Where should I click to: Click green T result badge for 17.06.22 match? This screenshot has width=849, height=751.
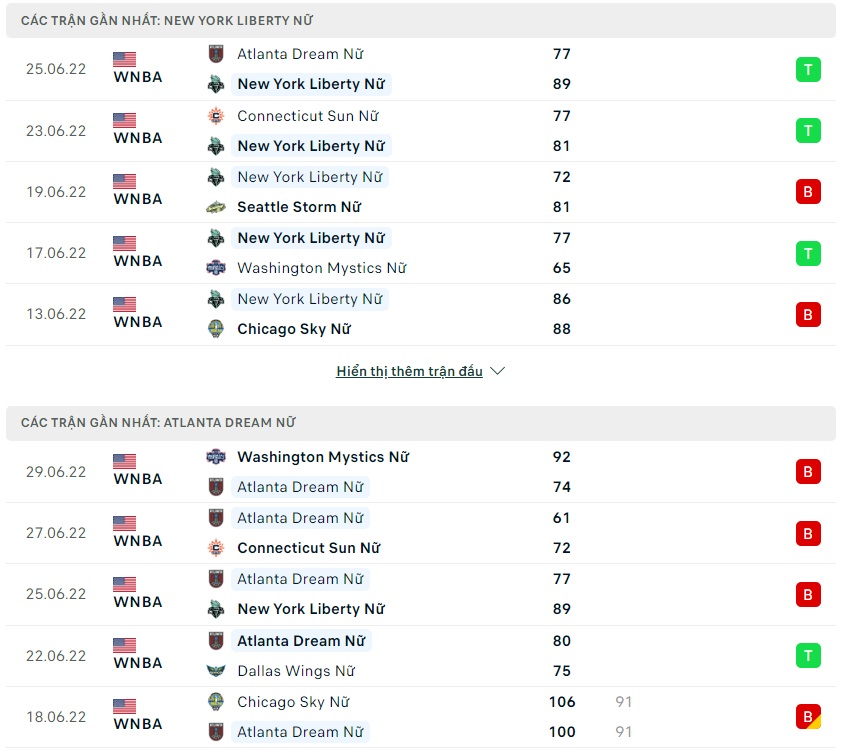coord(808,253)
